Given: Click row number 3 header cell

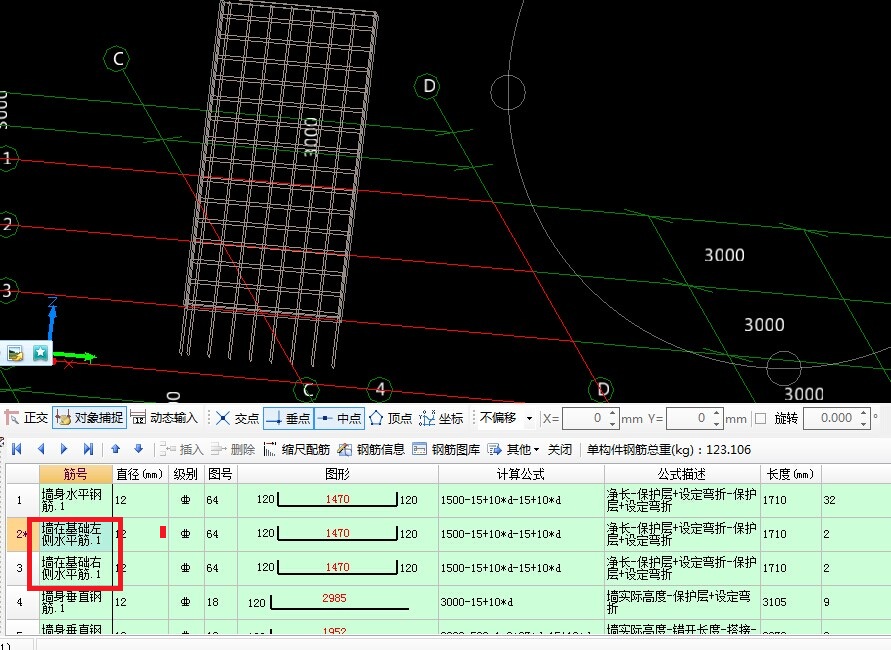Looking at the screenshot, I should [x=21, y=568].
